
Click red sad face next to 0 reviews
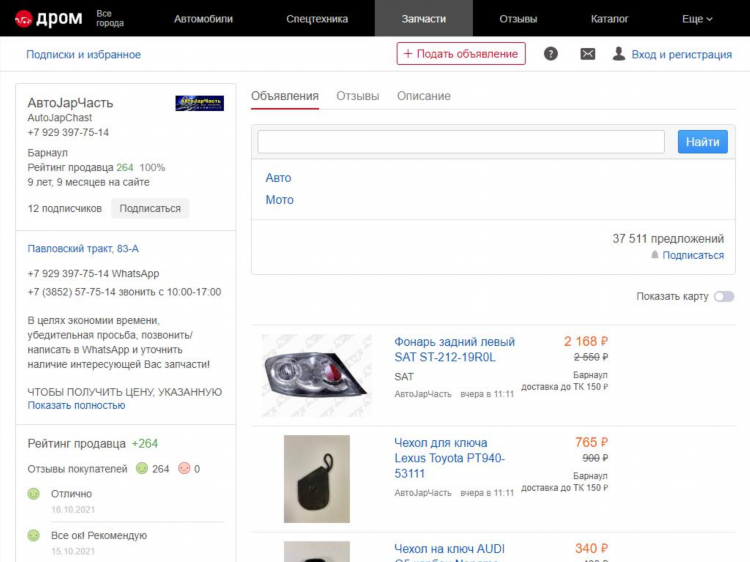pos(184,468)
